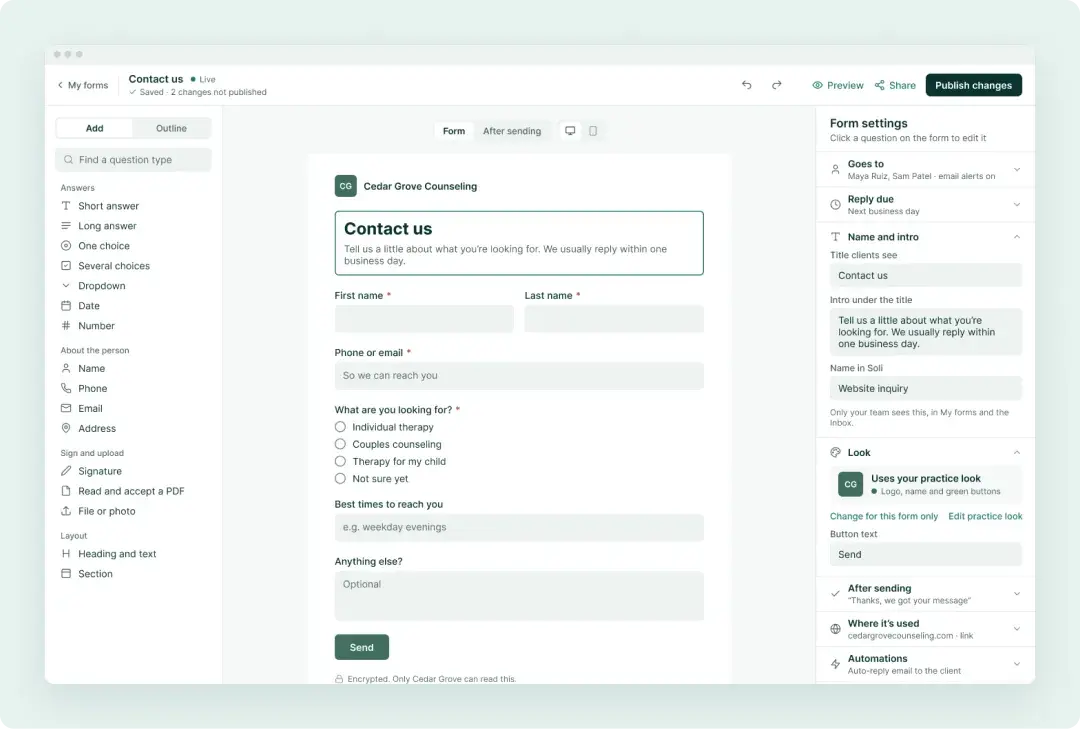Click '2 changes not published' status text
1080x729 pixels.
click(218, 92)
